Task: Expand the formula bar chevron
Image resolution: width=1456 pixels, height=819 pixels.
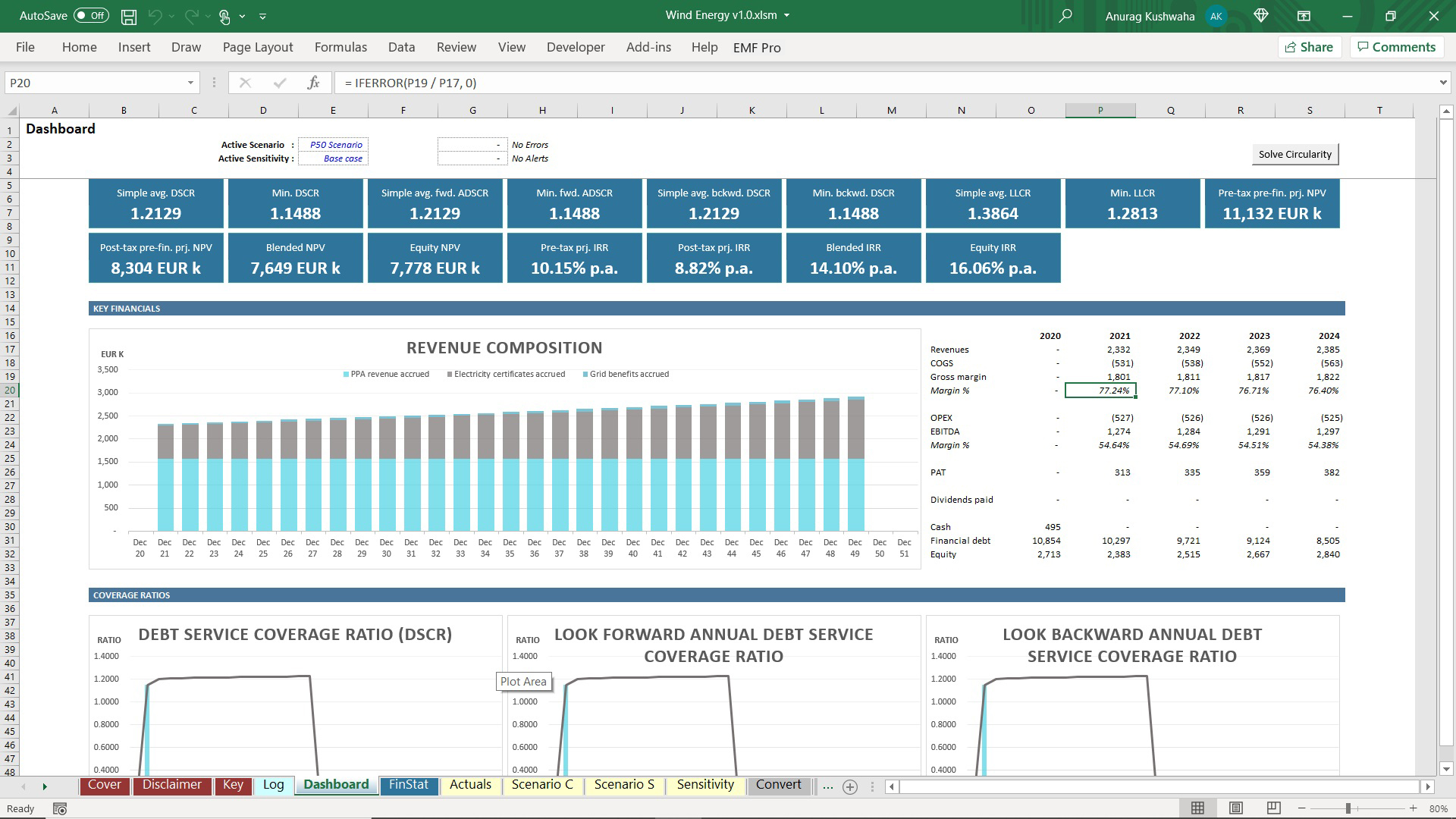Action: (x=1442, y=83)
